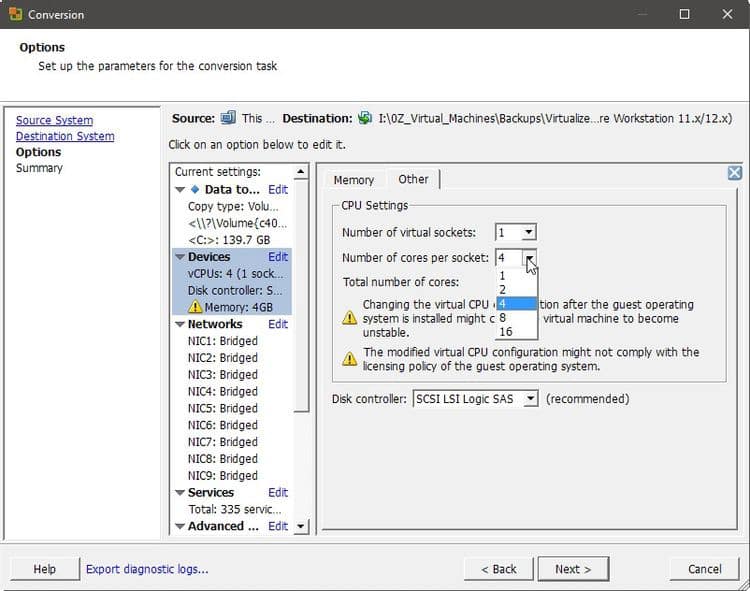Edit the Services settings
The width and height of the screenshot is (750, 591).
(278, 492)
